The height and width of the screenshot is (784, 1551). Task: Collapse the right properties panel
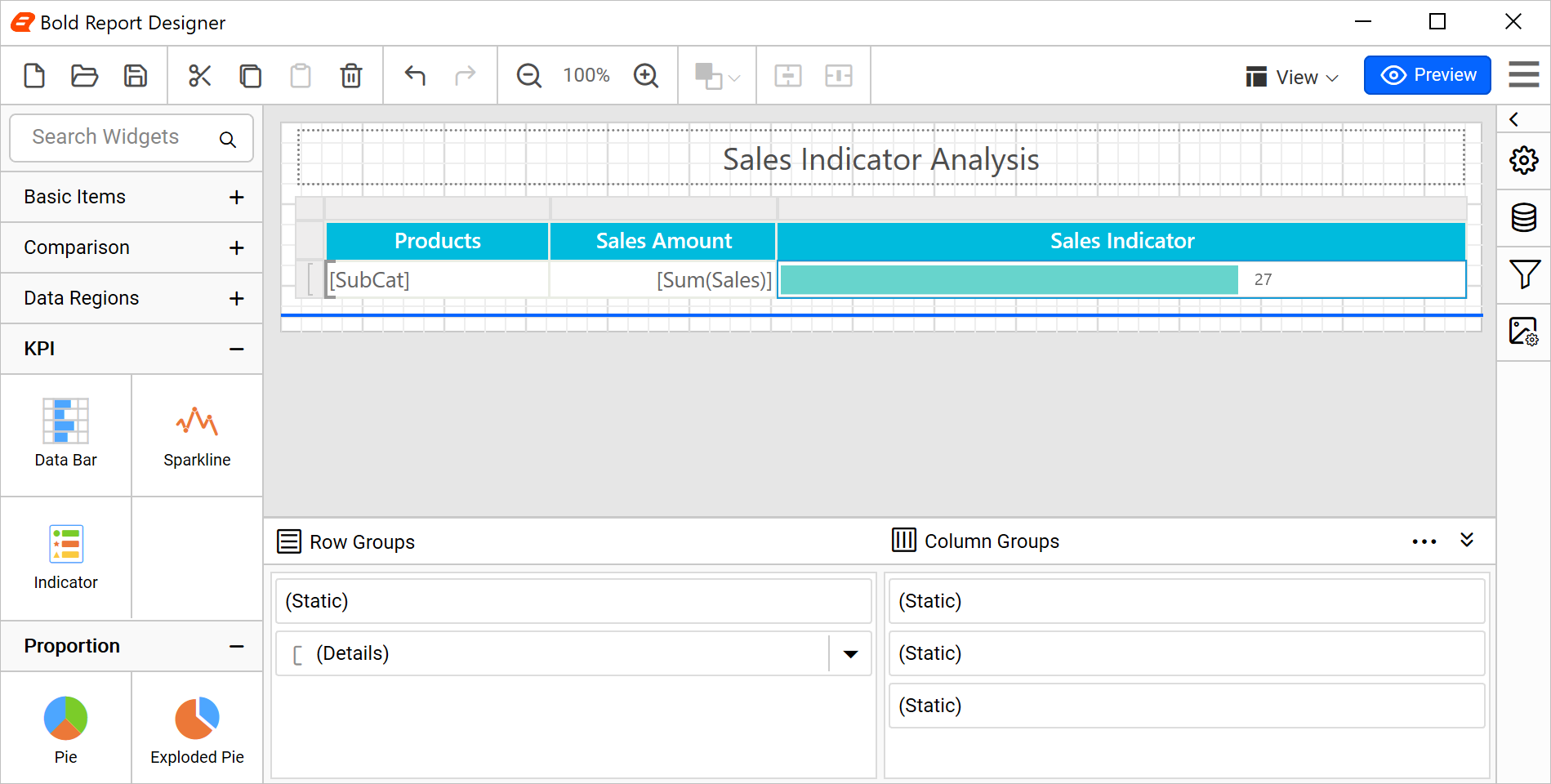[1514, 119]
